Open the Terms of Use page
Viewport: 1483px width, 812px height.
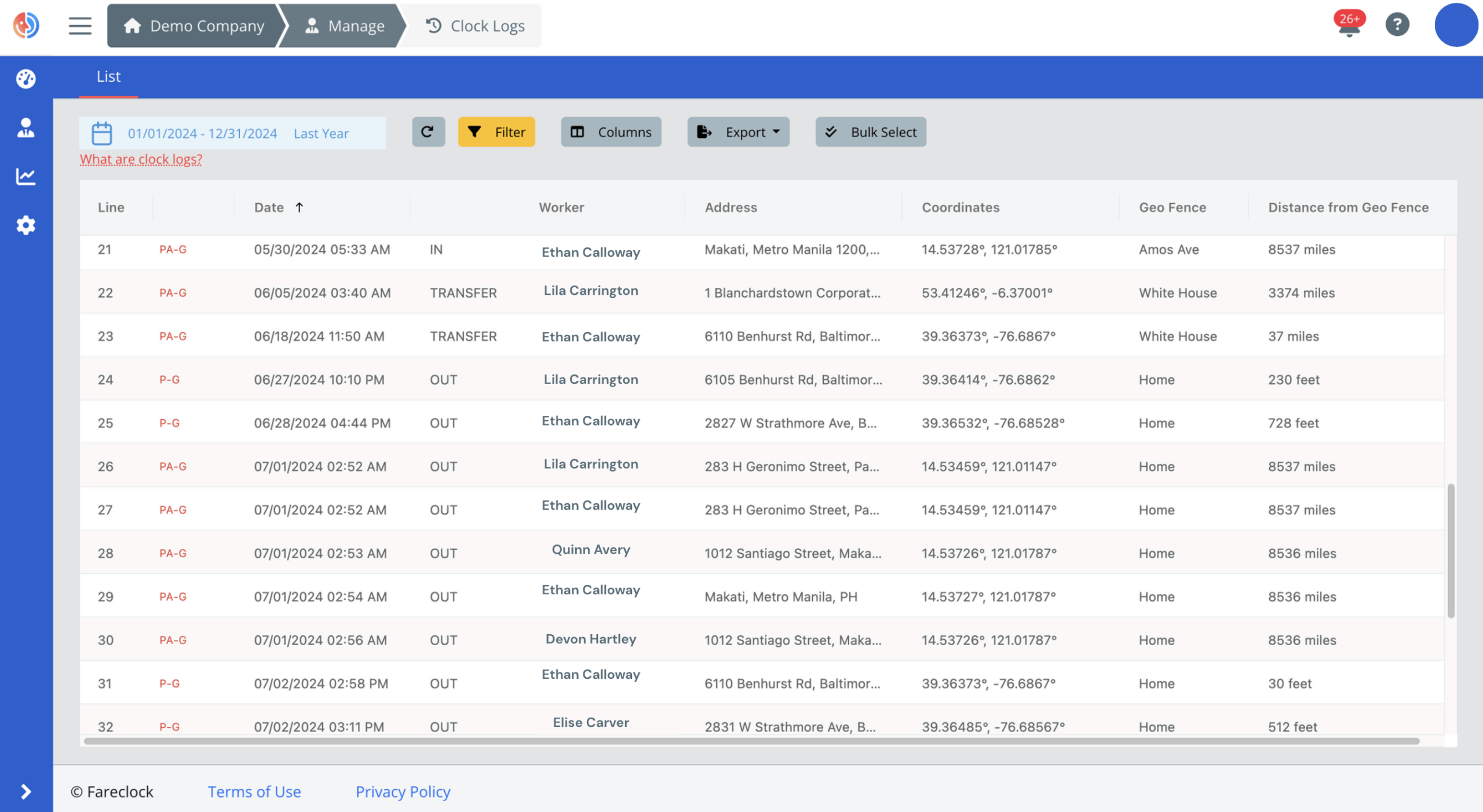[x=254, y=792]
